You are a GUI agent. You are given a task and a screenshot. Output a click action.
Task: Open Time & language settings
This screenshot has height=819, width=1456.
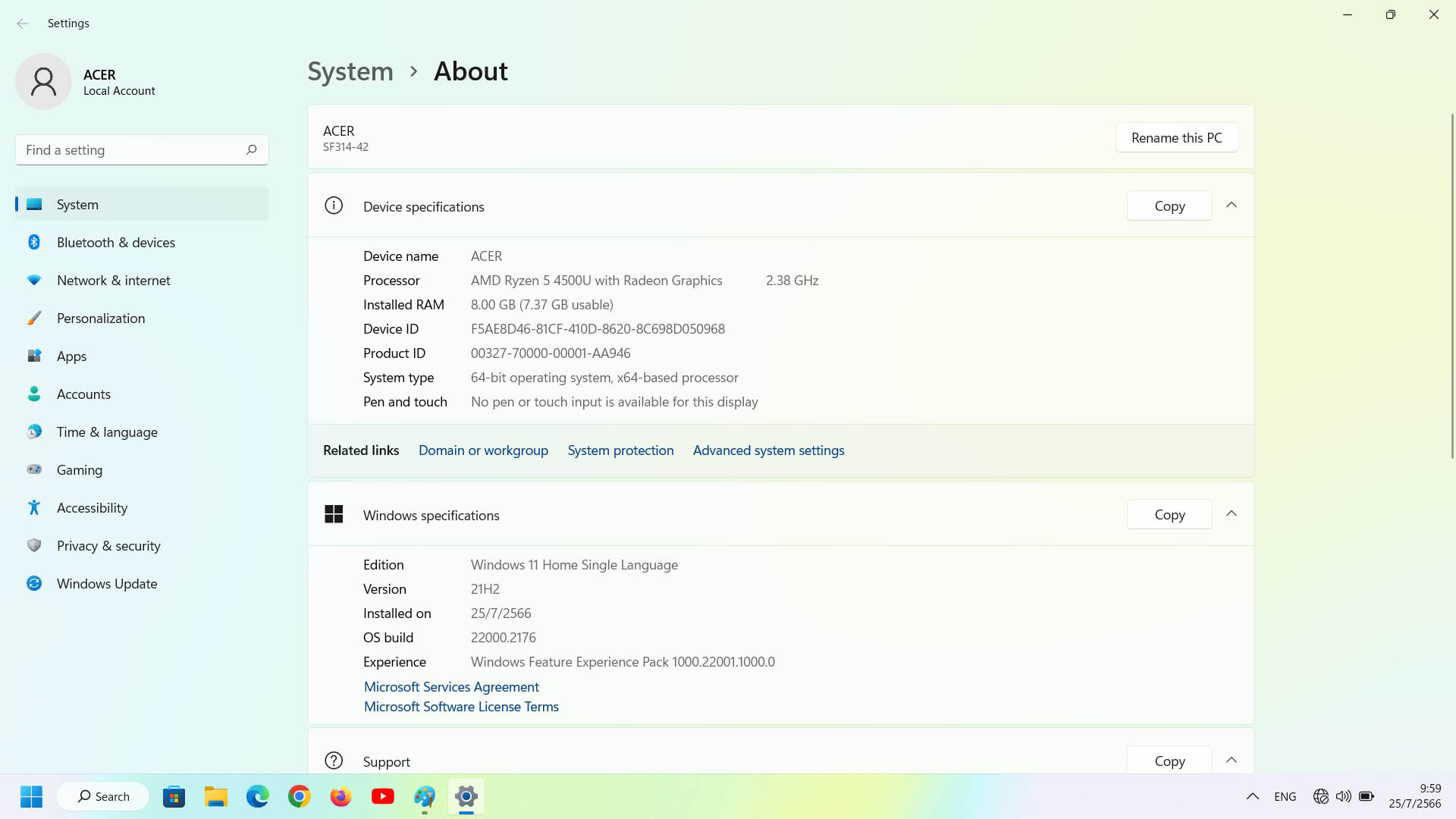[x=142, y=431]
